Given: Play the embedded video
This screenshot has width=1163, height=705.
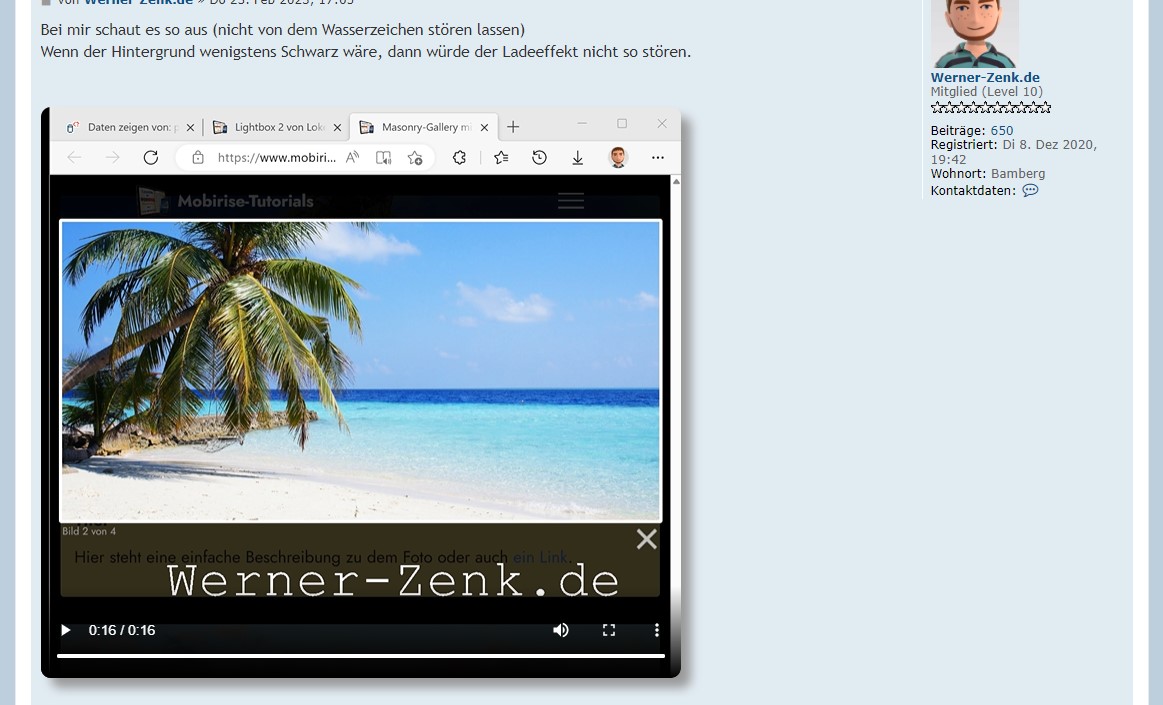Looking at the screenshot, I should point(65,630).
